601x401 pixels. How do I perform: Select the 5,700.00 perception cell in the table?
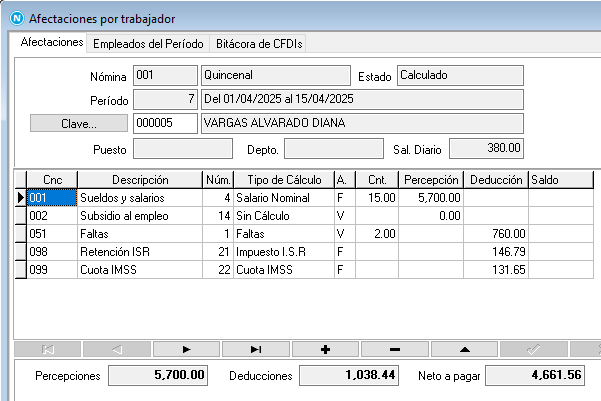(431, 198)
